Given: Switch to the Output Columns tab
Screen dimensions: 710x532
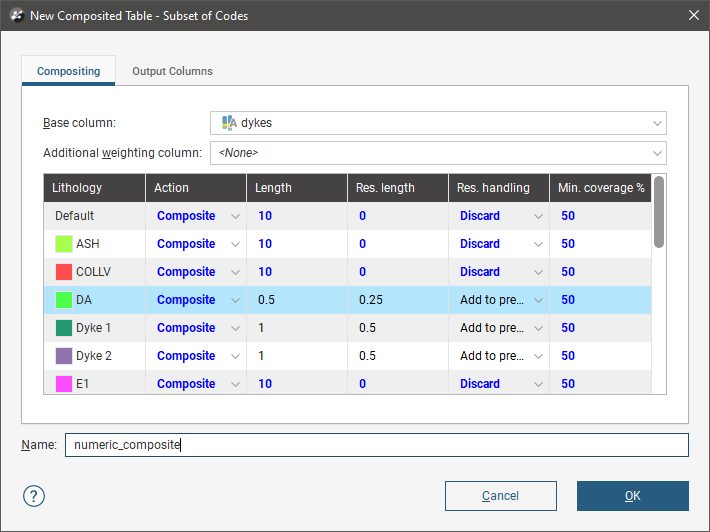Looking at the screenshot, I should point(172,71).
